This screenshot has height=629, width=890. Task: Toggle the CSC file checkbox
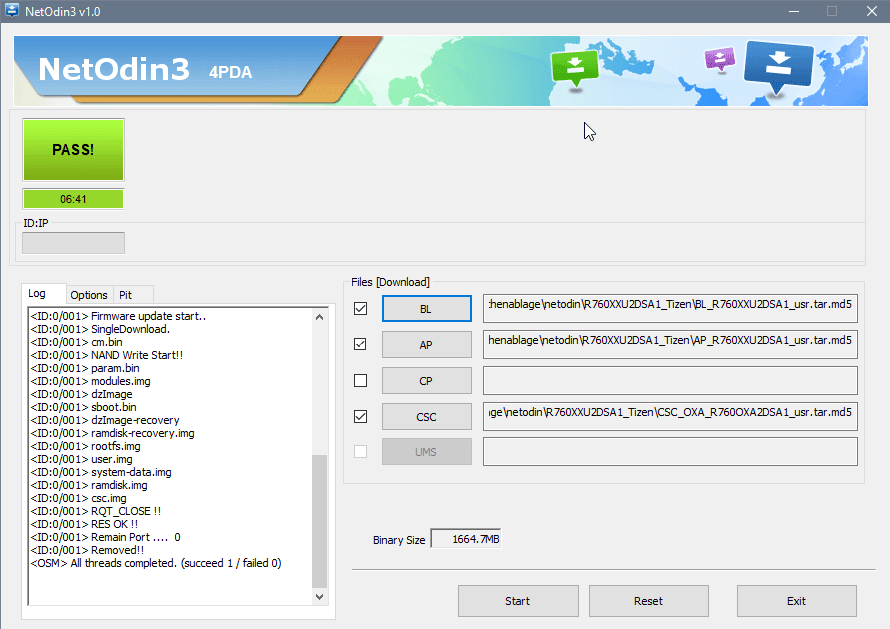pyautogui.click(x=361, y=416)
